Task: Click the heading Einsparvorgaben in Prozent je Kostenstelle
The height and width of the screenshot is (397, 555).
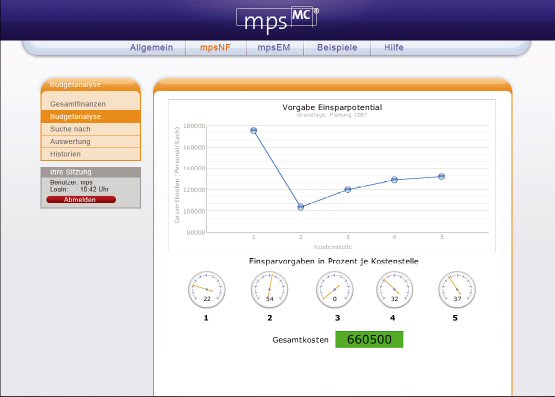Action: [x=333, y=261]
